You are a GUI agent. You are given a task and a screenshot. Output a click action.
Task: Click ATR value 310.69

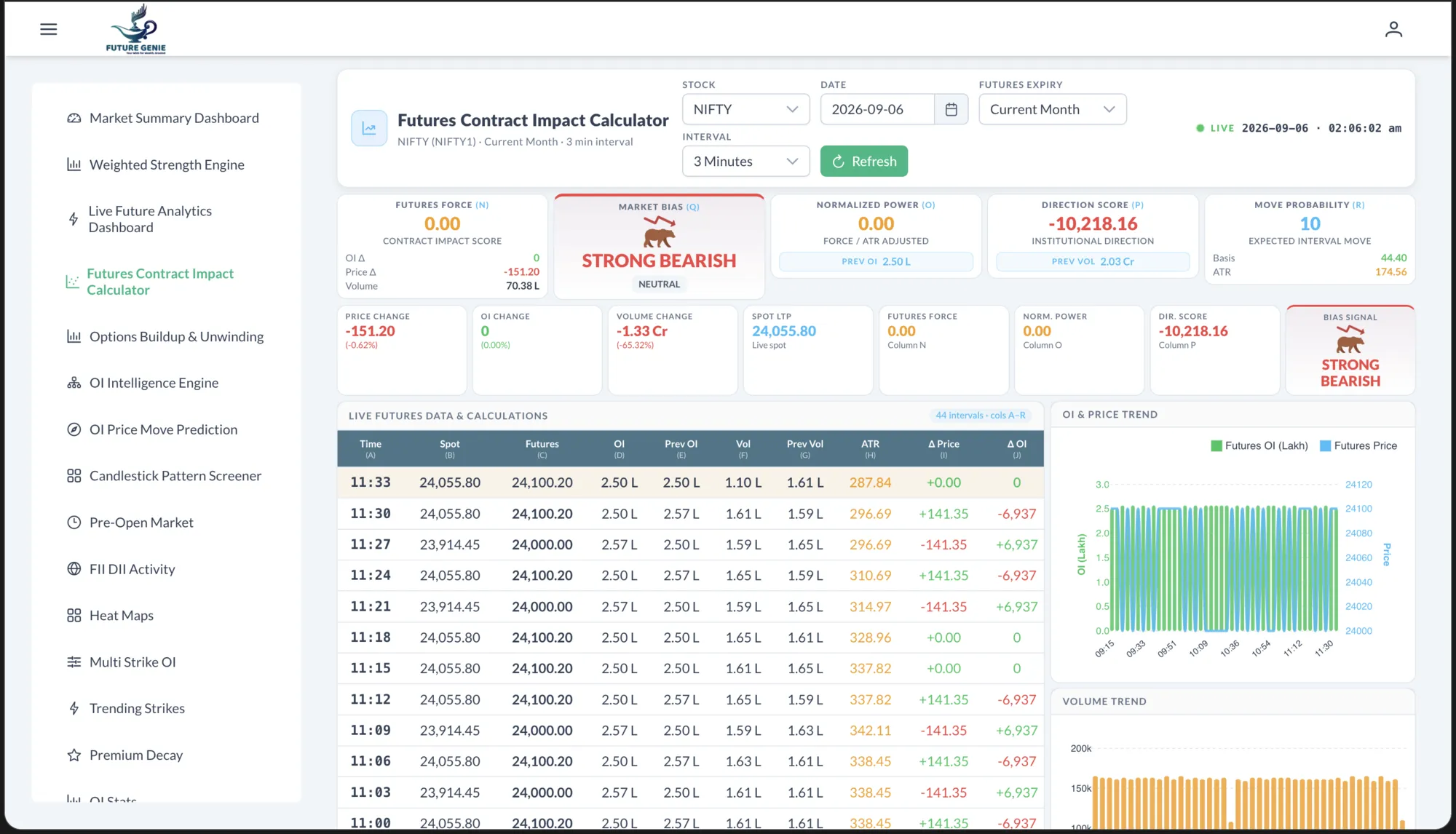[870, 576]
